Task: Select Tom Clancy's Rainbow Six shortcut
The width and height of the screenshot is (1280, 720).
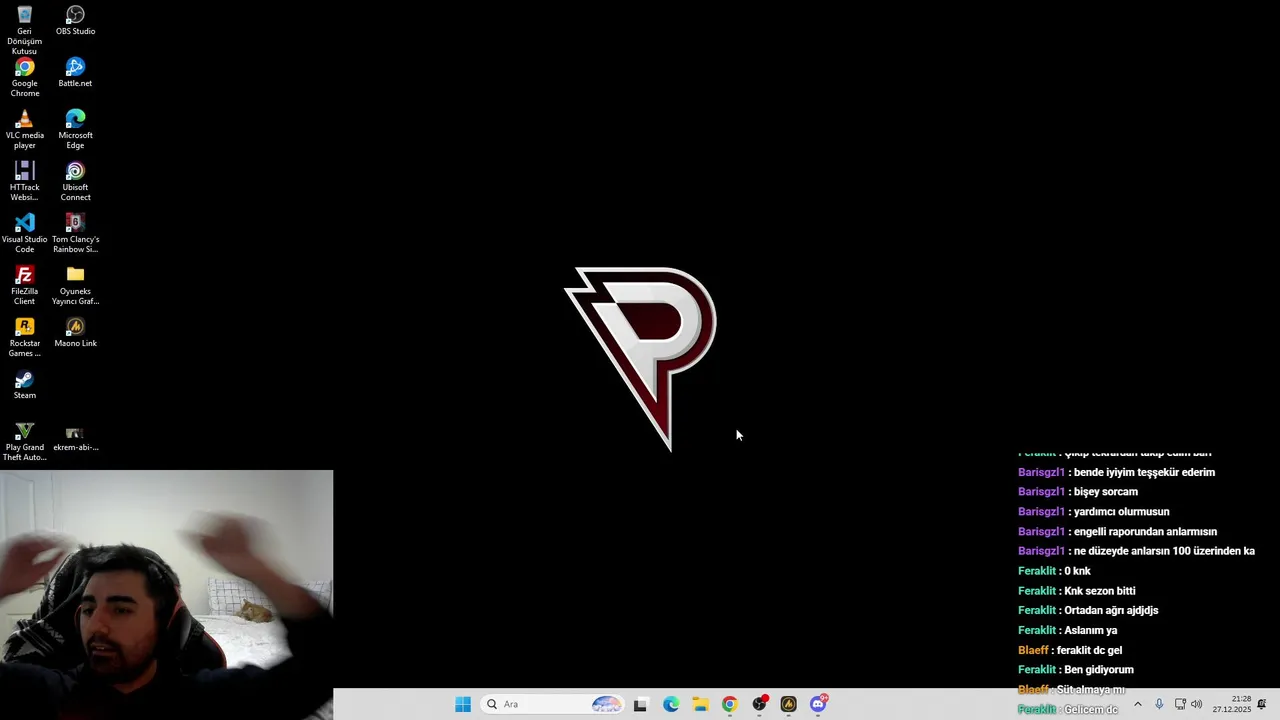Action: coord(75,234)
